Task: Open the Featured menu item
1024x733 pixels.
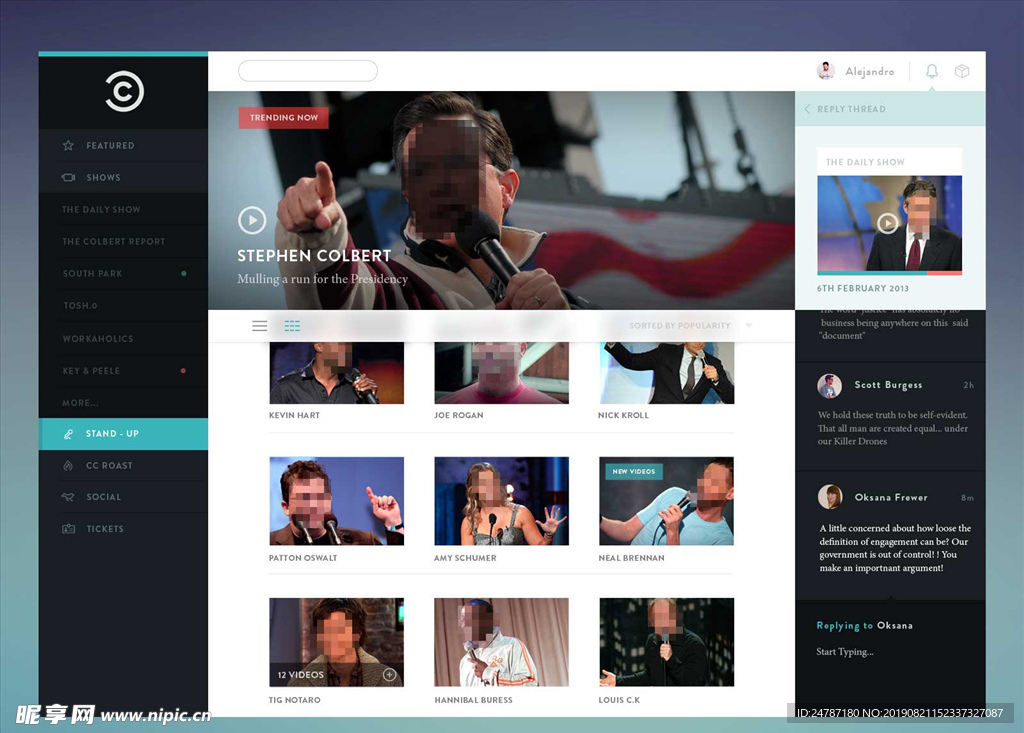Action: 123,145
